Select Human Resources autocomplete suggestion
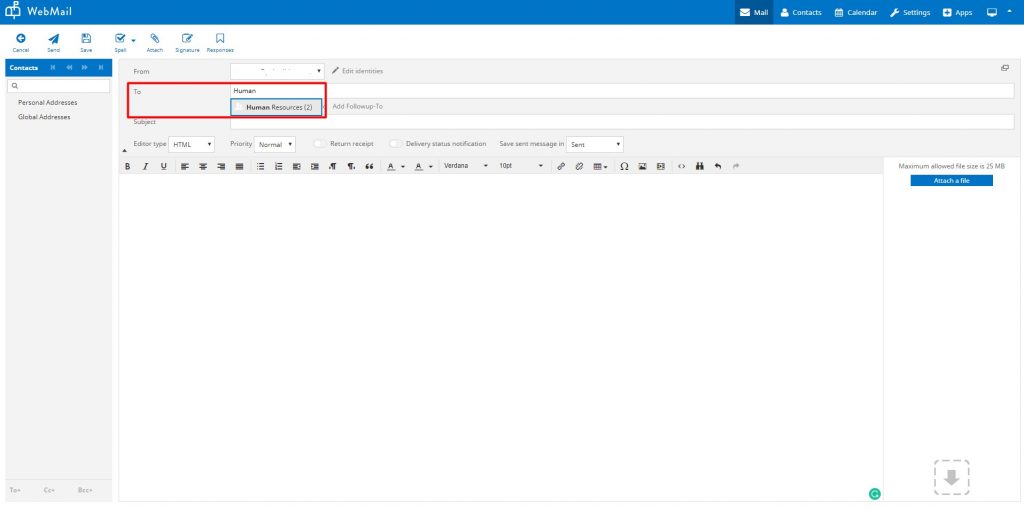Image resolution: width=1024 pixels, height=510 pixels. point(277,107)
